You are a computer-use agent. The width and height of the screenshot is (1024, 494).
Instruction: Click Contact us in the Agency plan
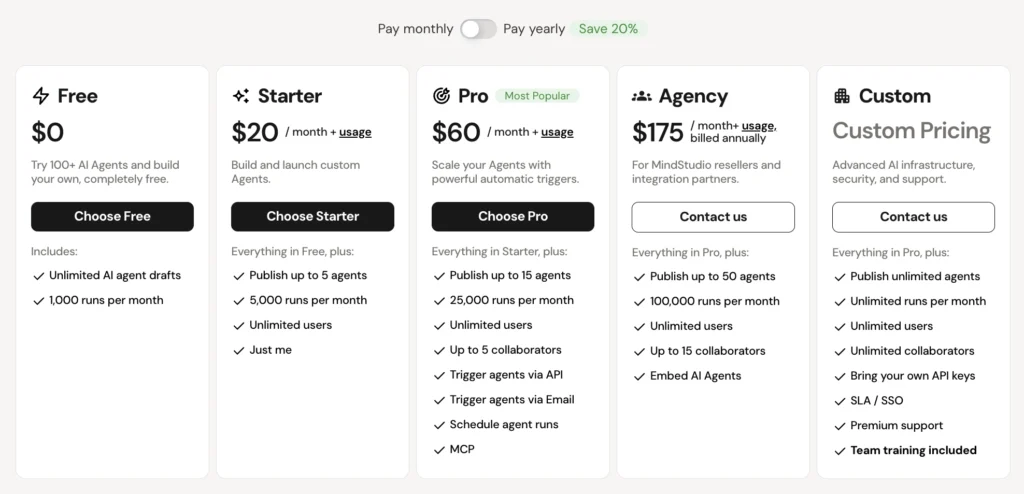click(713, 217)
